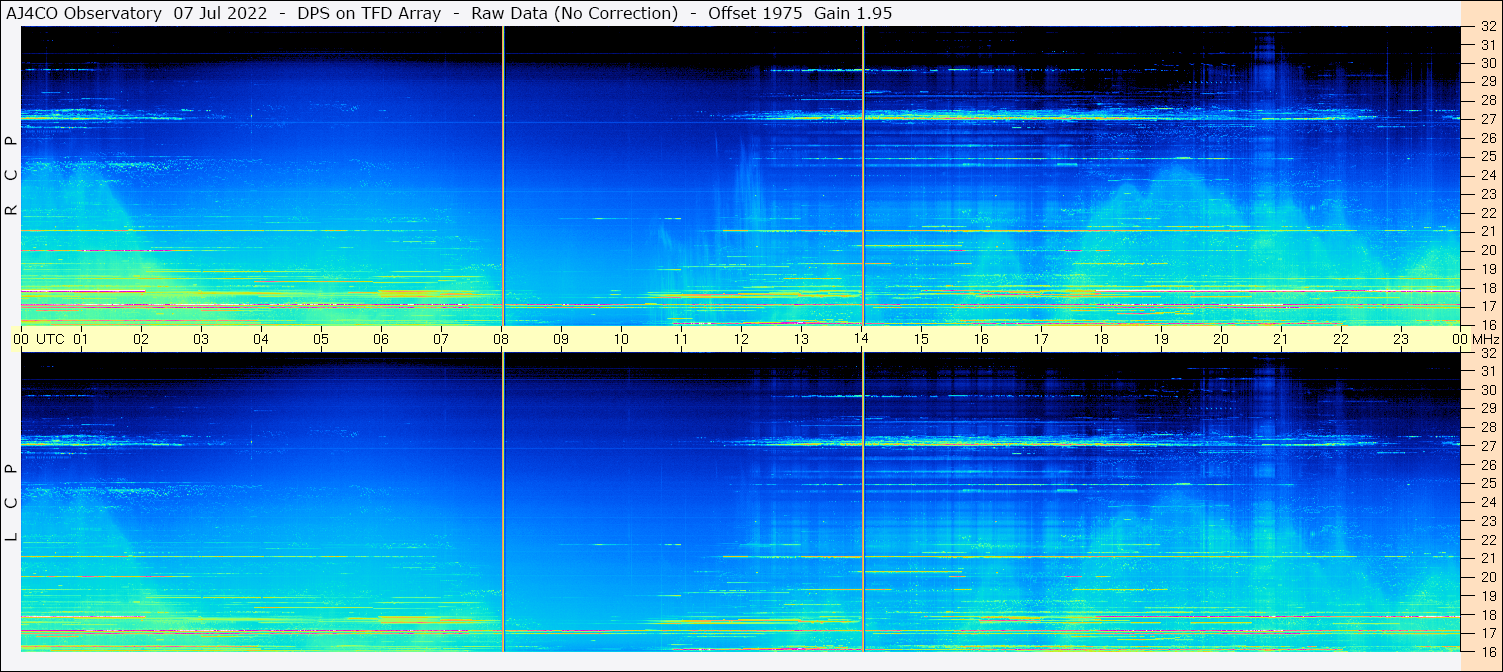Click the 08 hour label on the UTC axis
Viewport: 1503px width, 672px height.
pos(501,339)
